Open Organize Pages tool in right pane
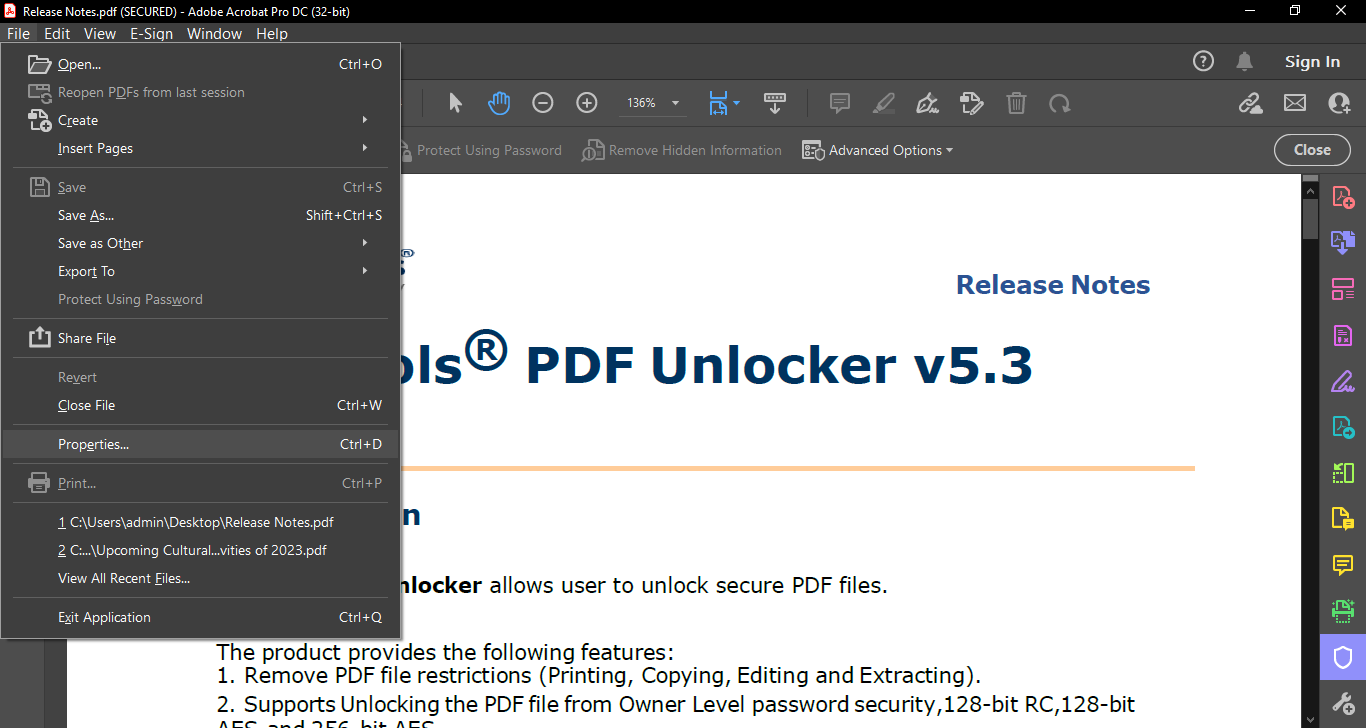The height and width of the screenshot is (728, 1366). point(1343,289)
